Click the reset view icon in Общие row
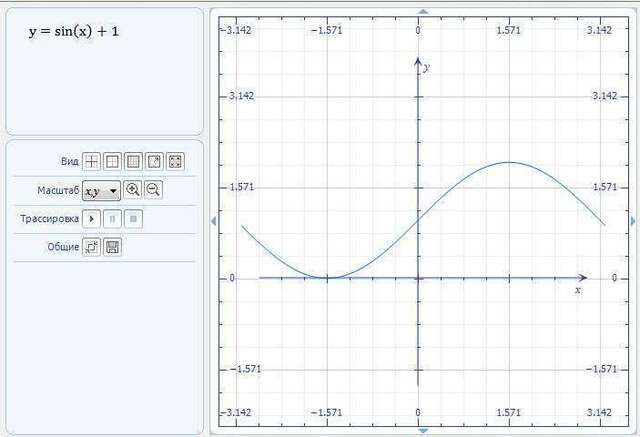The image size is (640, 437). pos(91,247)
